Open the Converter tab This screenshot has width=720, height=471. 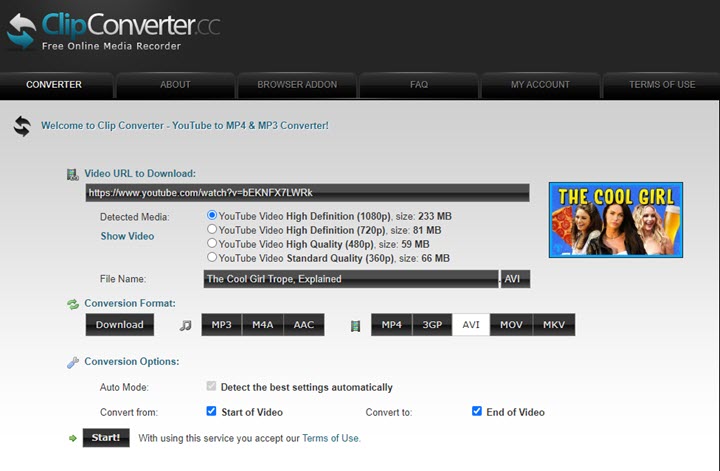click(x=54, y=85)
